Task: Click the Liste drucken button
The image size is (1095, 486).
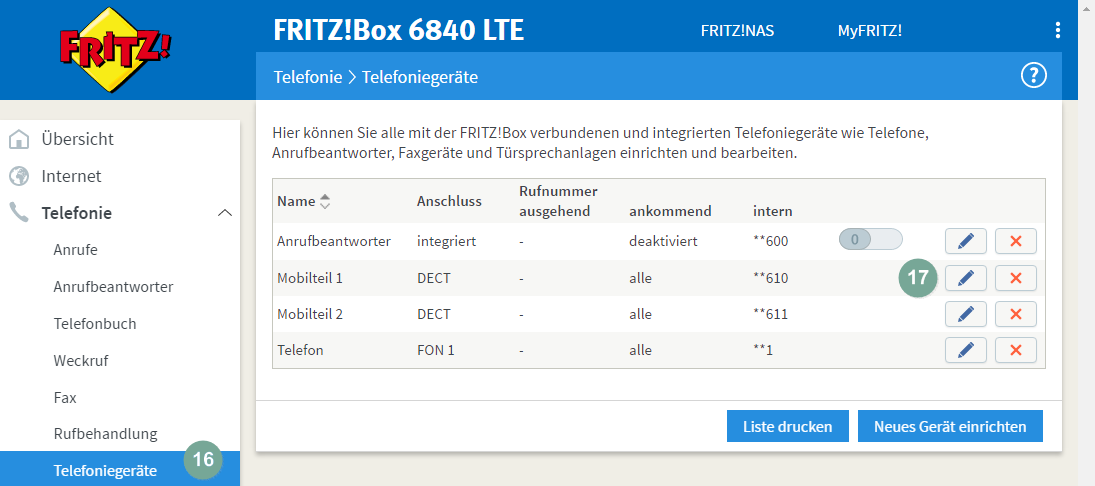Action: (787, 426)
